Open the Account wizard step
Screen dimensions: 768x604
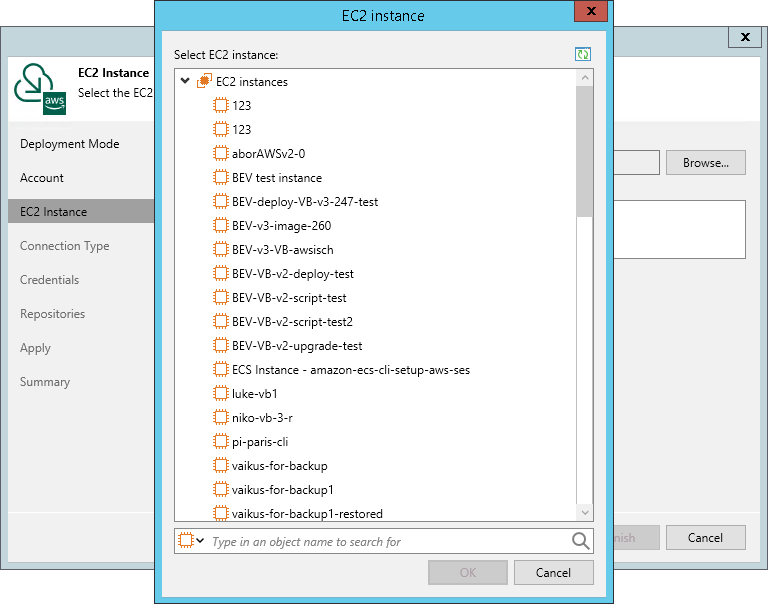42,177
